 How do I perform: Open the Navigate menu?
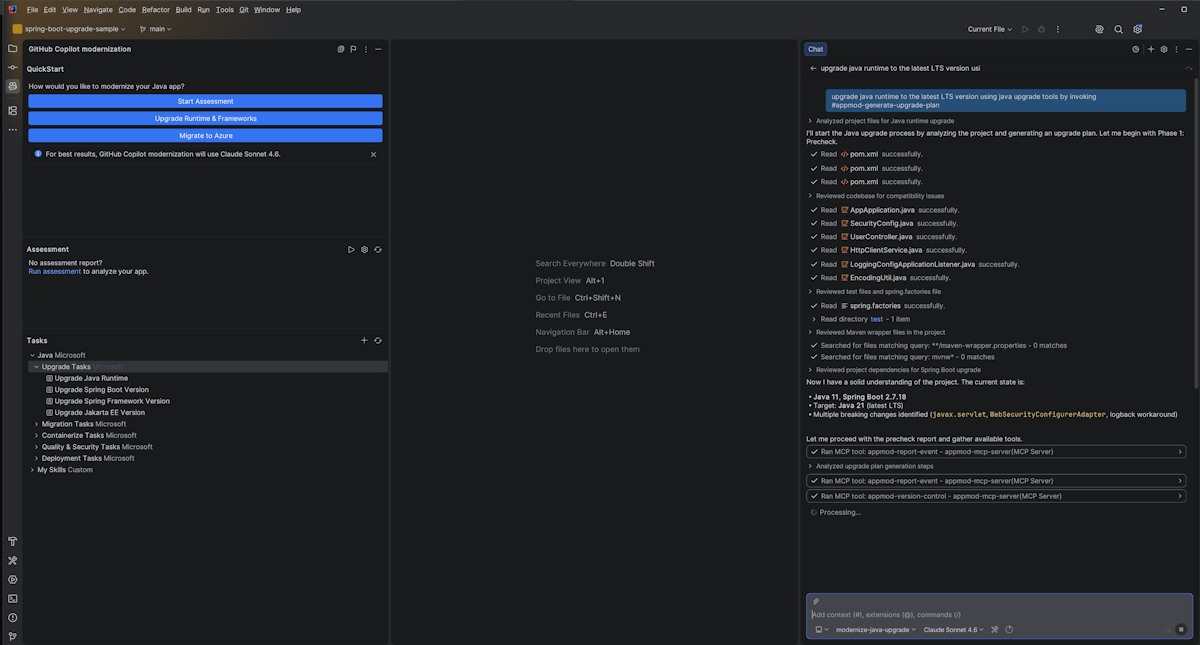click(98, 9)
